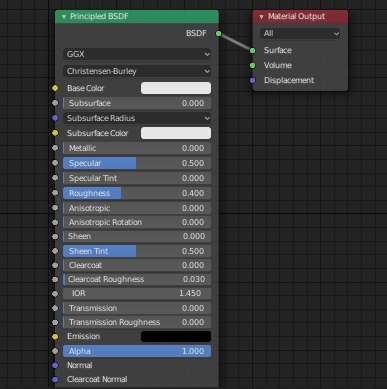Click the Subsurface value slider
Screen dimensions: 387x389
(137, 103)
